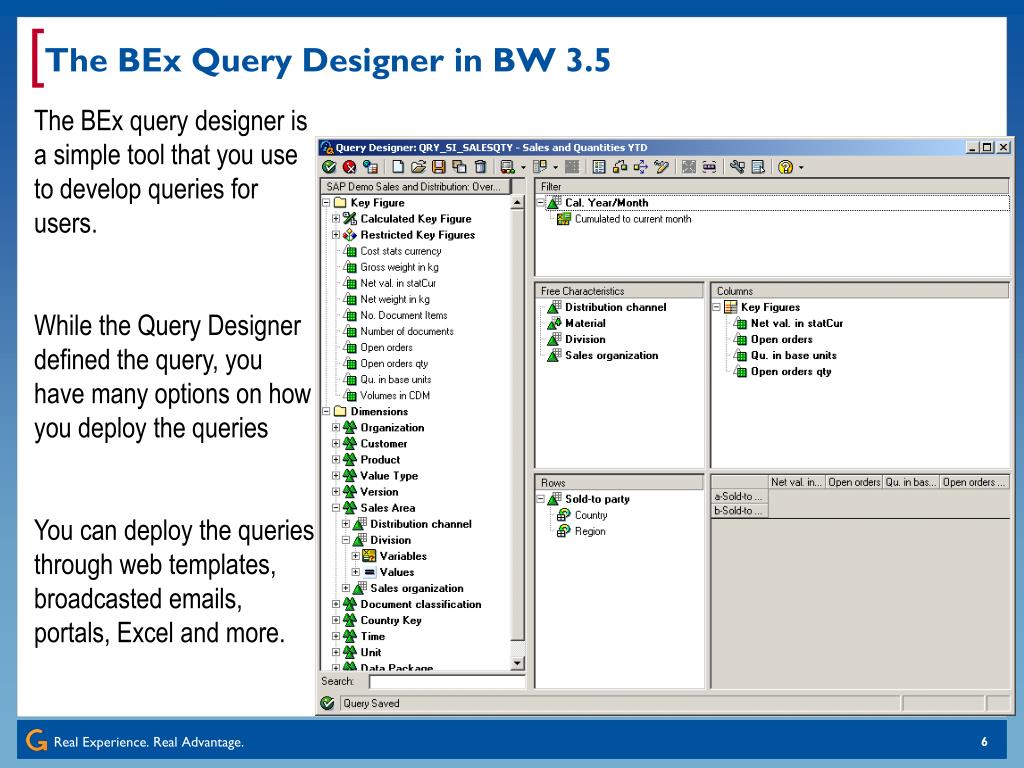
Task: Click the grayed-out expand-arrows icon in toolbar
Action: (688, 167)
